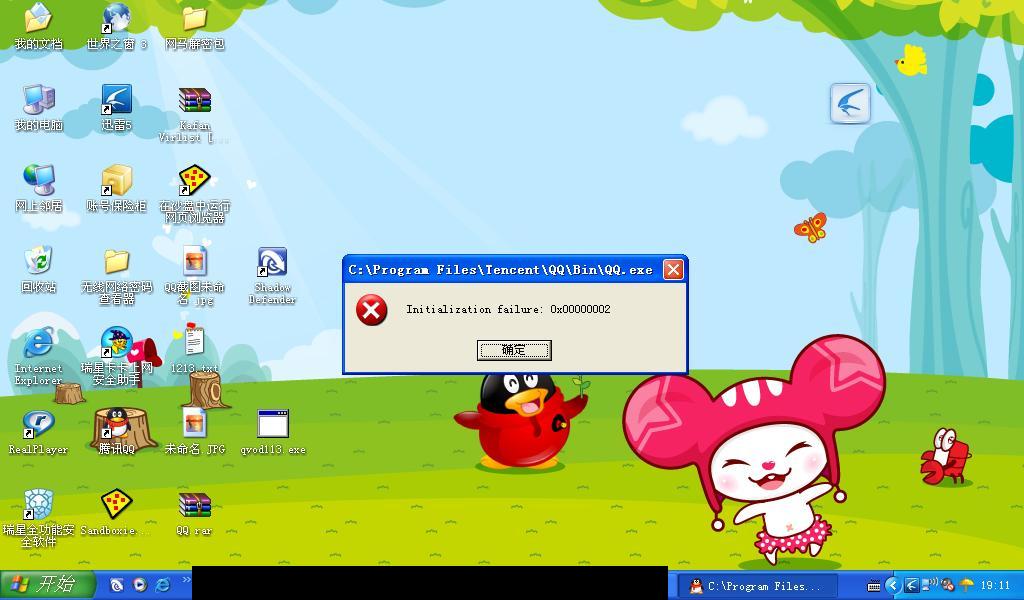
Task: Select the QQ.rar archive icon
Action: point(195,513)
